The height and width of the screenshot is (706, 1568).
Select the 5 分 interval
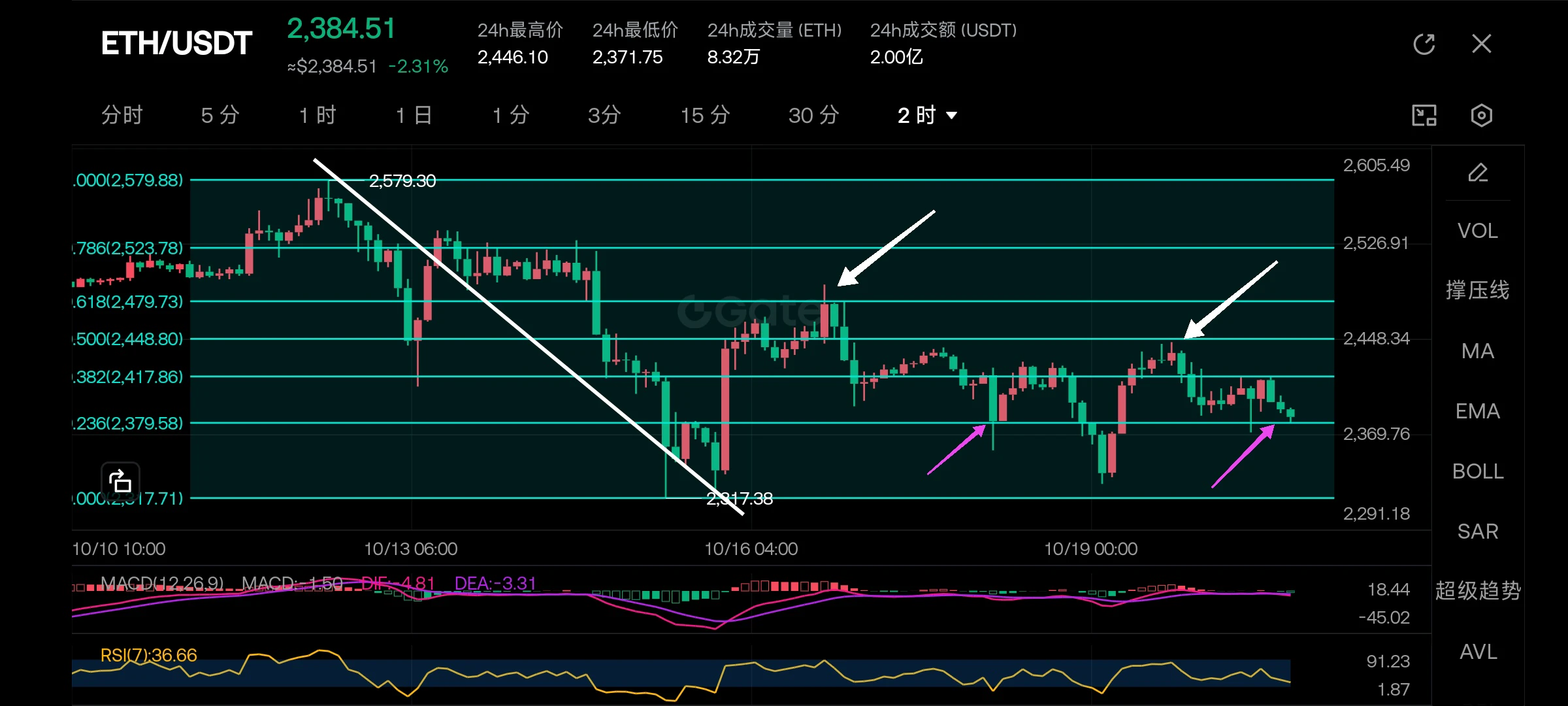220,115
